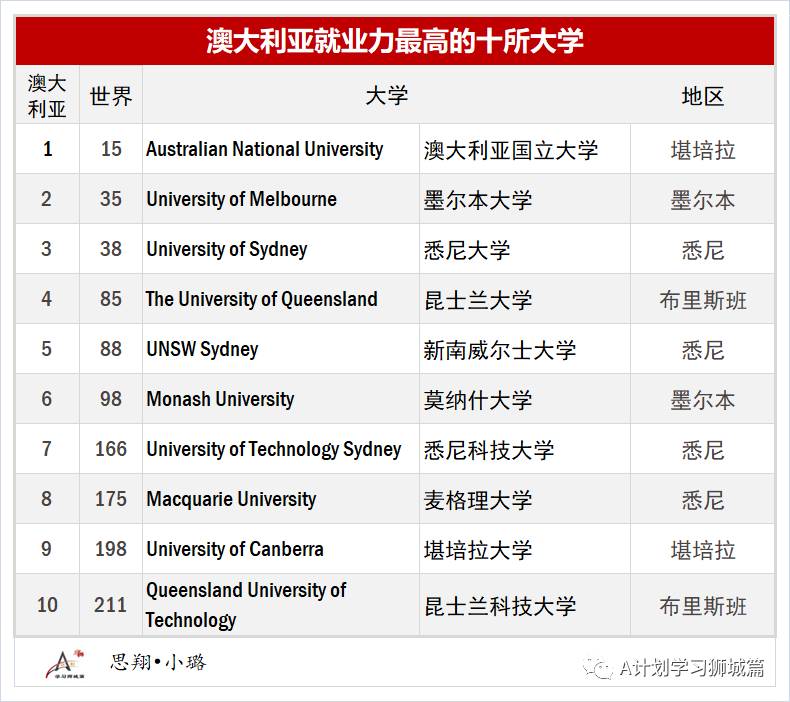
Task: Select the 澳大利亚 column header
Action: pyautogui.click(x=47, y=96)
